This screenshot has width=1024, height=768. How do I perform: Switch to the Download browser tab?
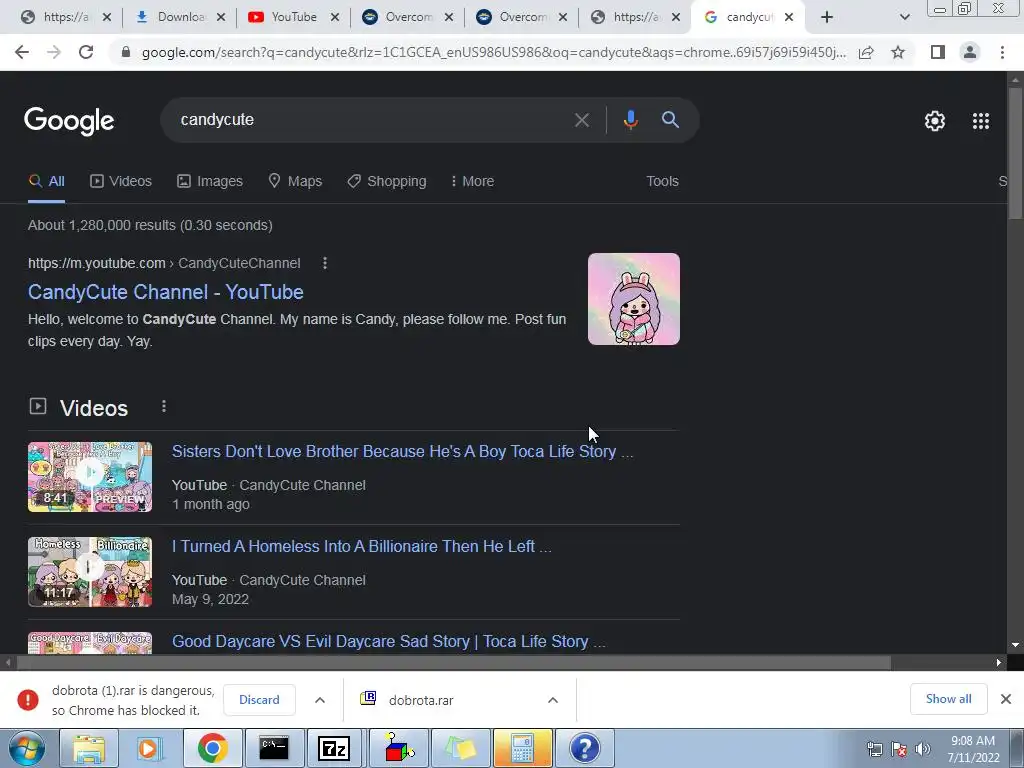coord(173,17)
